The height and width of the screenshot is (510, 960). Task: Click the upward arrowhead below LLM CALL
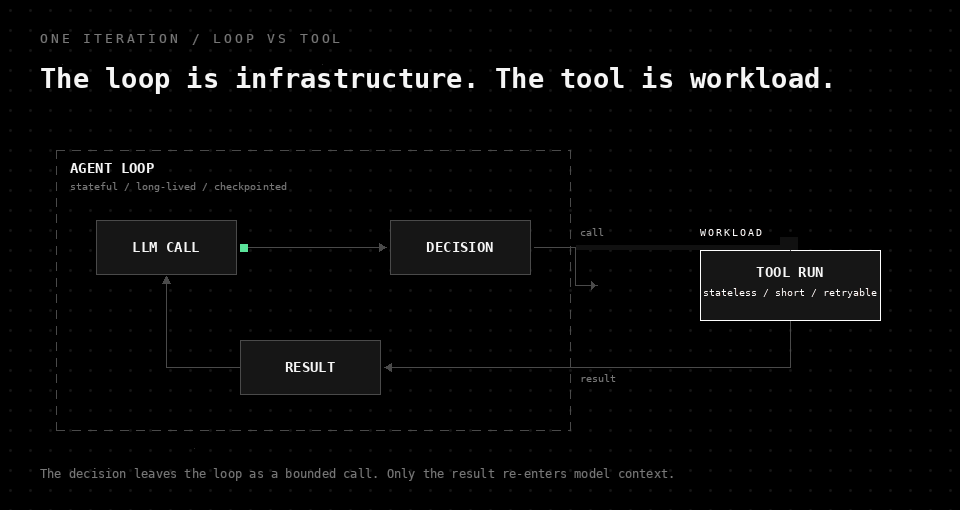click(x=166, y=280)
